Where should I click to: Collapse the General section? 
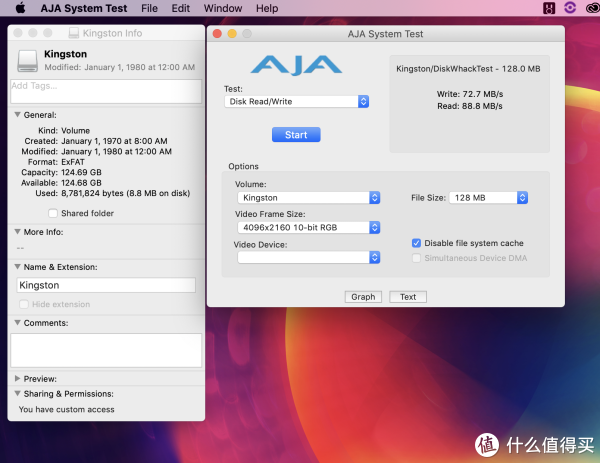[17, 114]
